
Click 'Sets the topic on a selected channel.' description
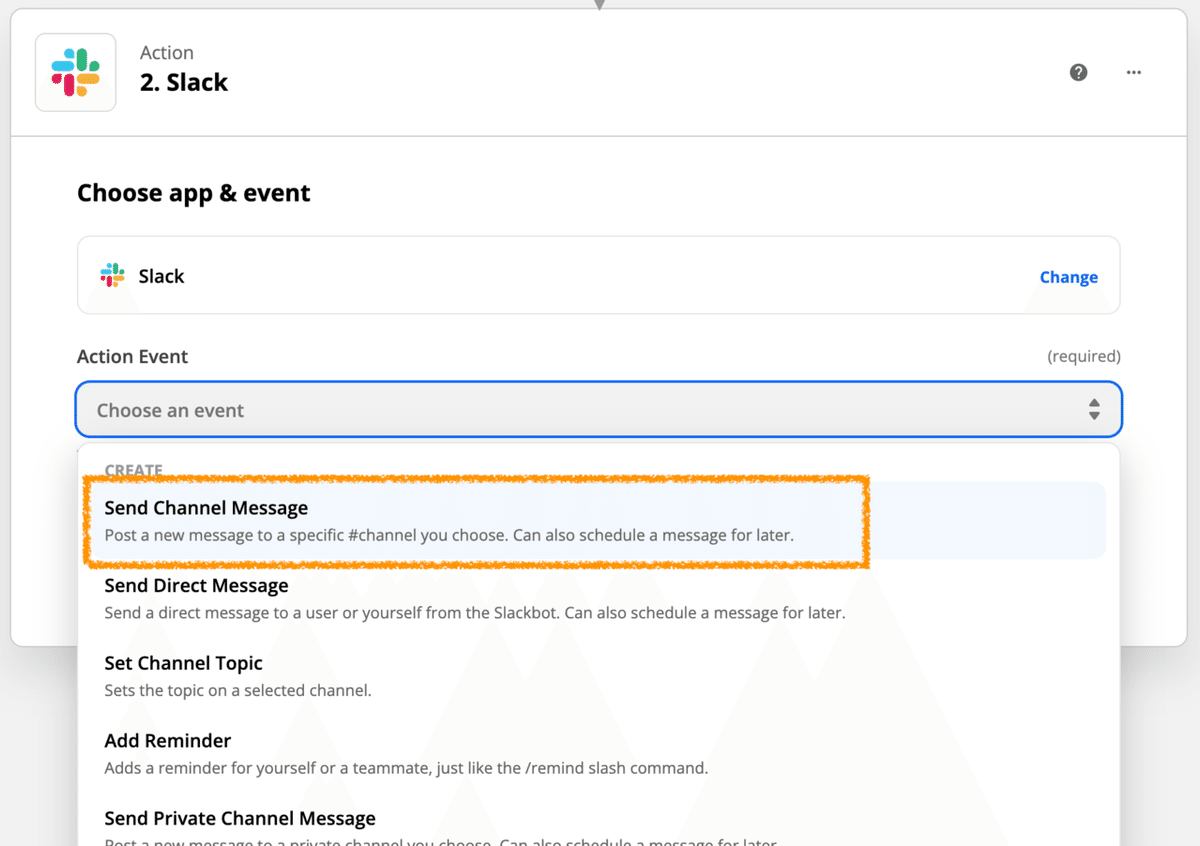tap(238, 690)
